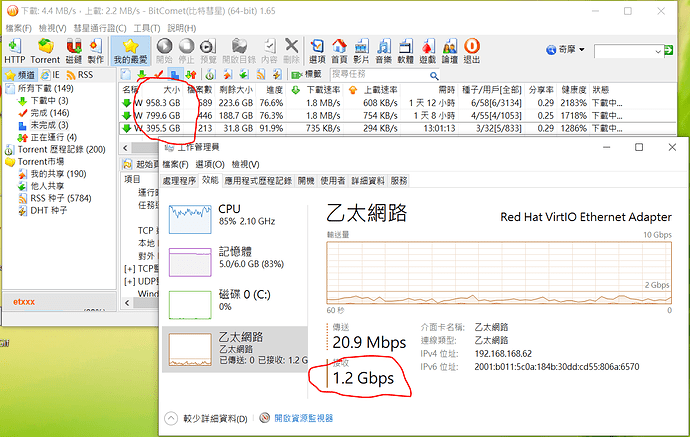Click the 影片 movies icon
Viewport: 690px width, 437px height.
(361, 51)
